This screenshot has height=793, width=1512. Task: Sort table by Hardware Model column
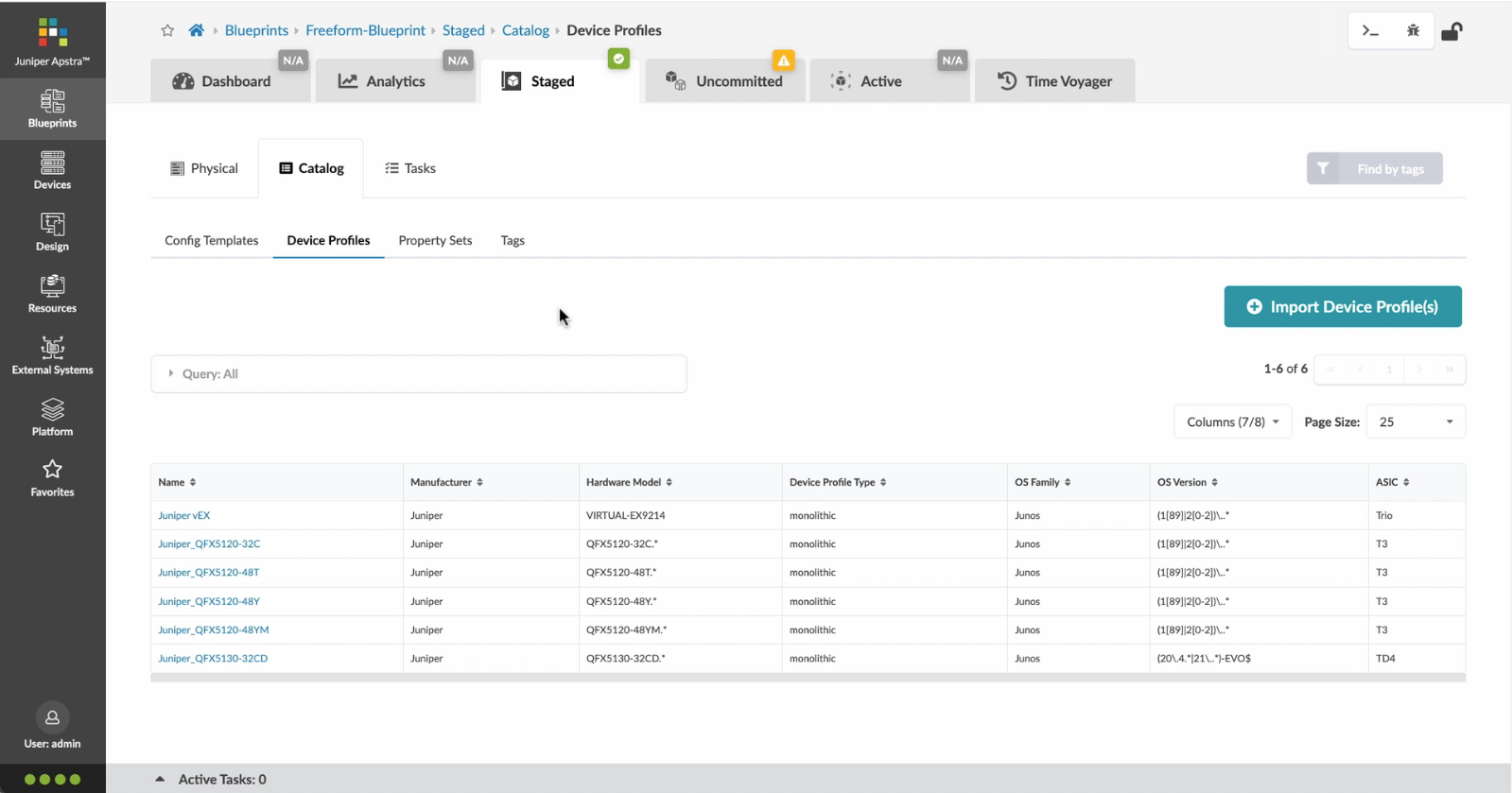click(629, 482)
